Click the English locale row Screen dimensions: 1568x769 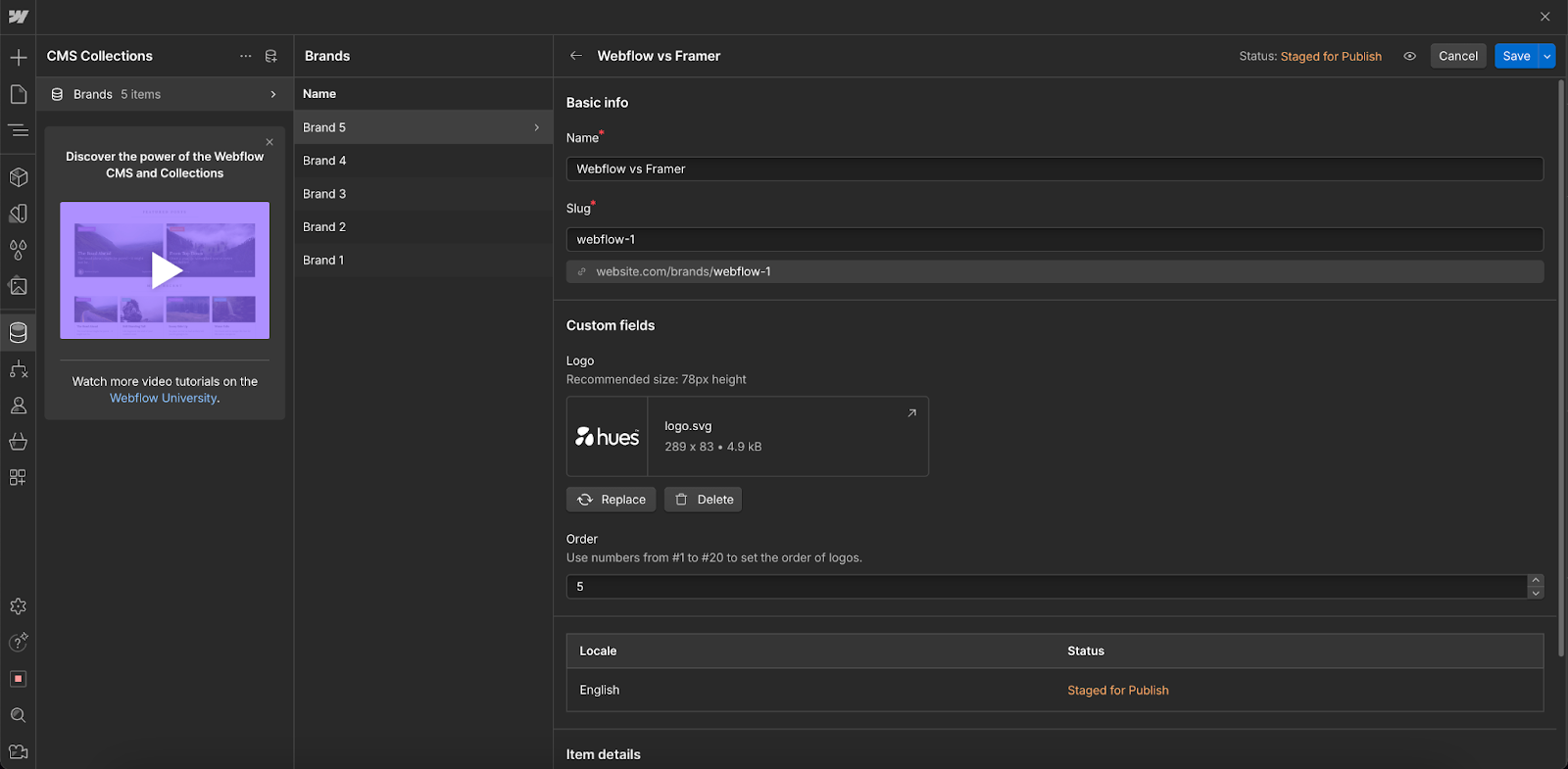(1054, 691)
